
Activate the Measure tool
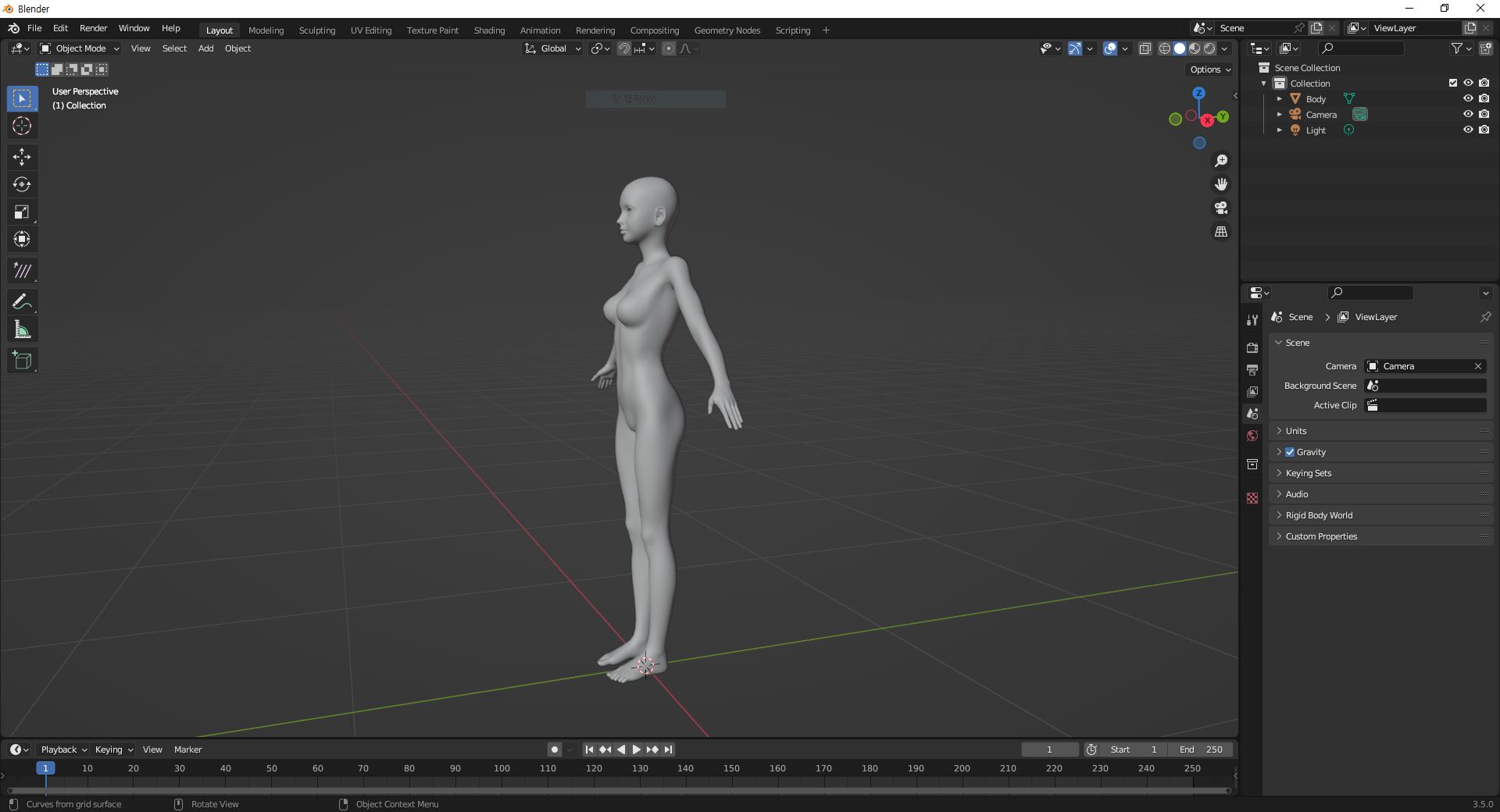point(22,329)
